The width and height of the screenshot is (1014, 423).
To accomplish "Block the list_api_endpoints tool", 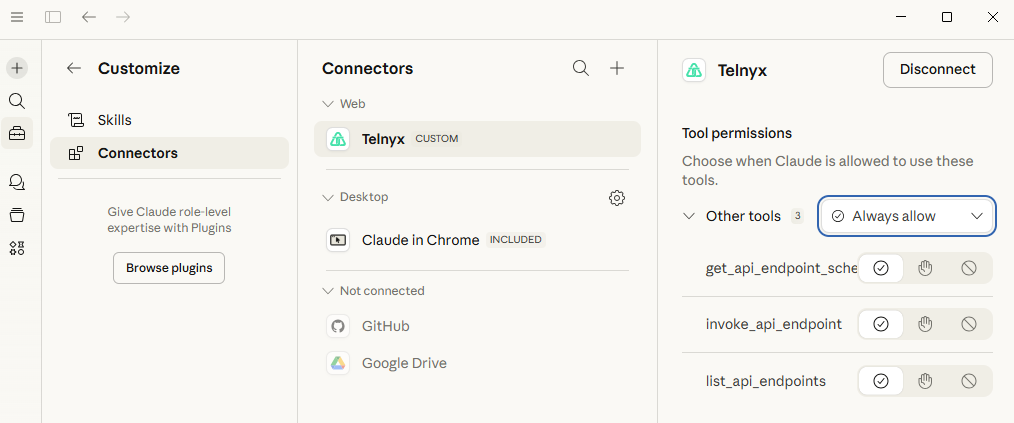I will pos(969,381).
